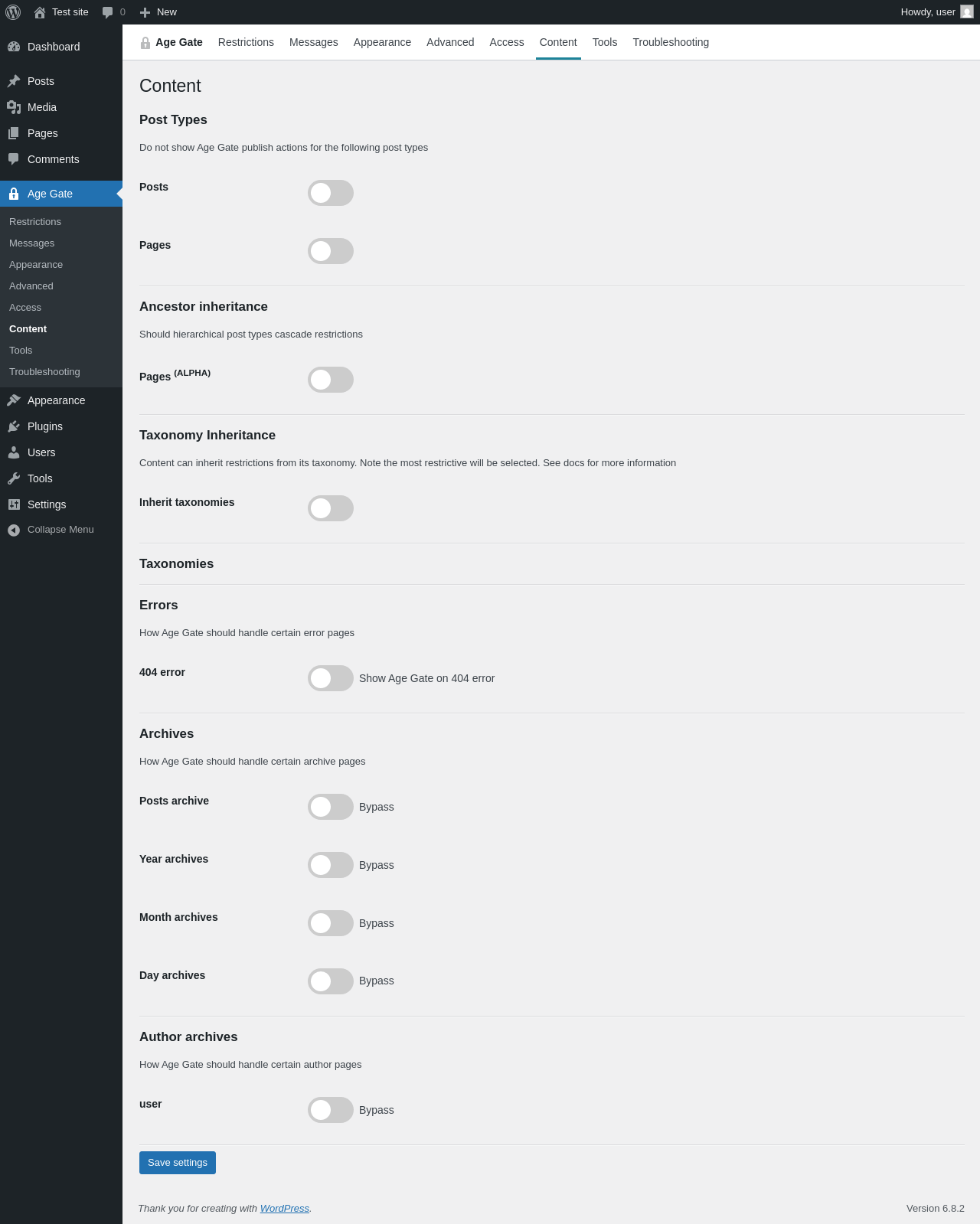Enable Pages (ALPHA) ancestor inheritance

[331, 380]
